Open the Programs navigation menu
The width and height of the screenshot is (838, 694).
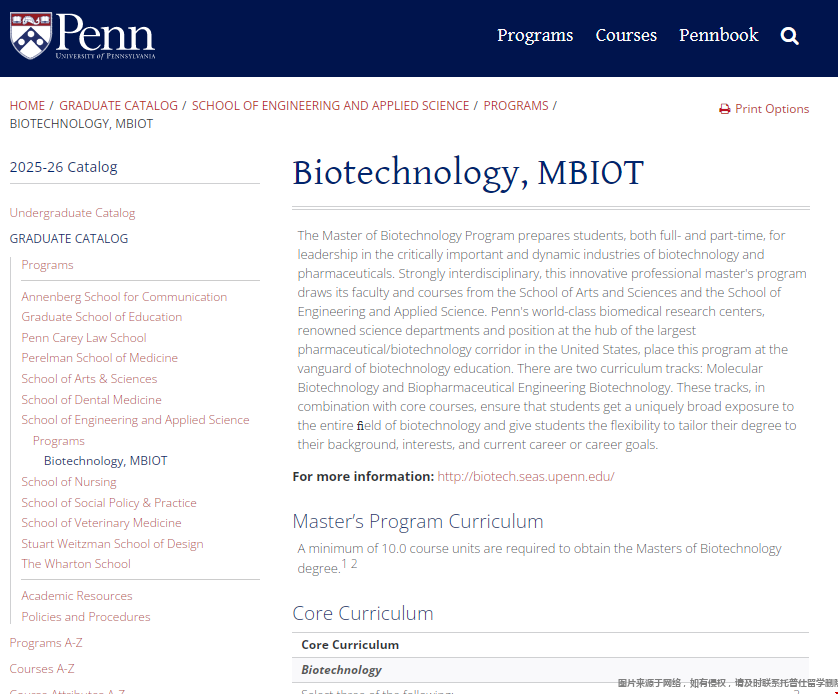(x=535, y=35)
